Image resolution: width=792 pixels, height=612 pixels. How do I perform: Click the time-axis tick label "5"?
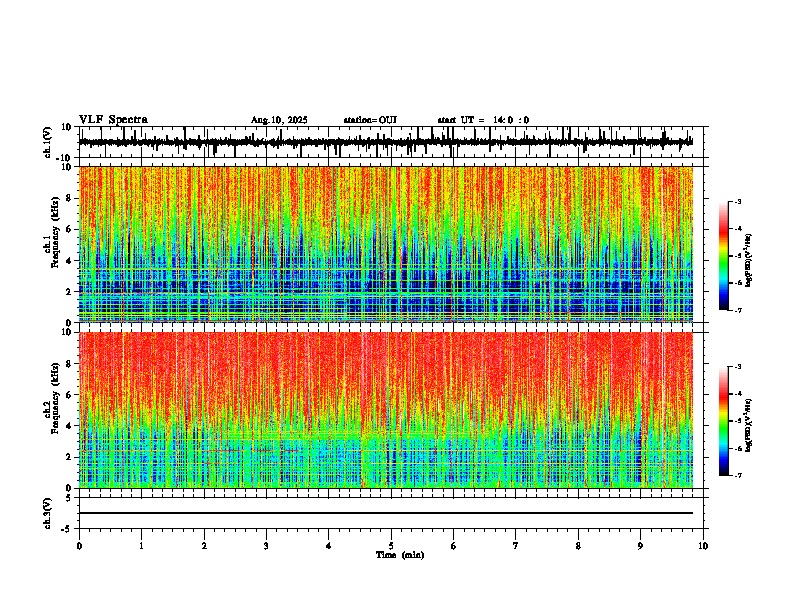pos(391,546)
